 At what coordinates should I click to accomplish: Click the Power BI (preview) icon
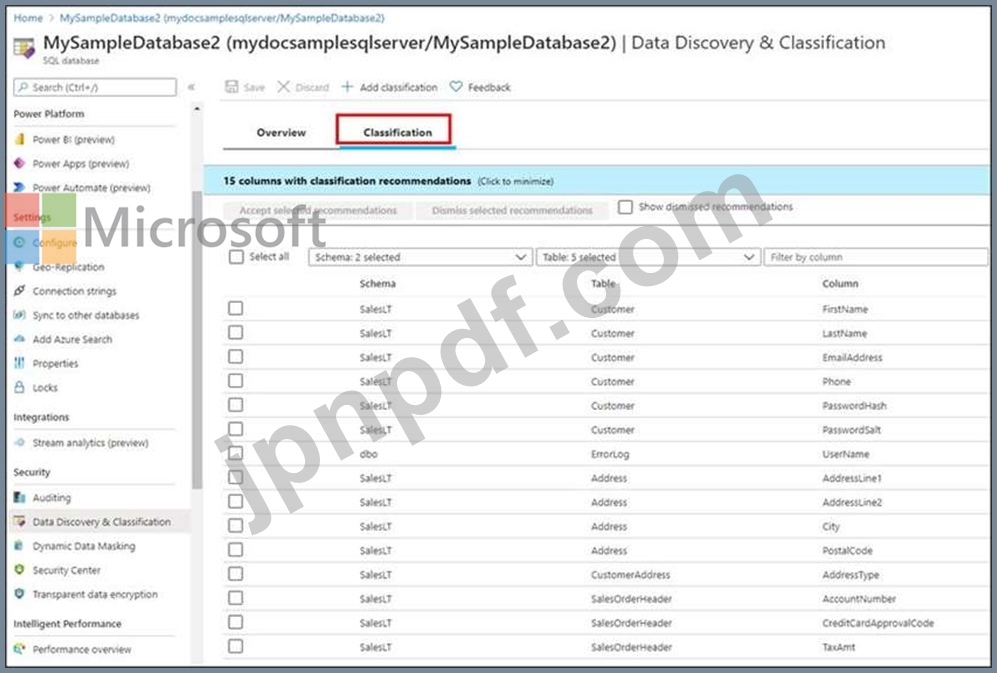(20, 139)
